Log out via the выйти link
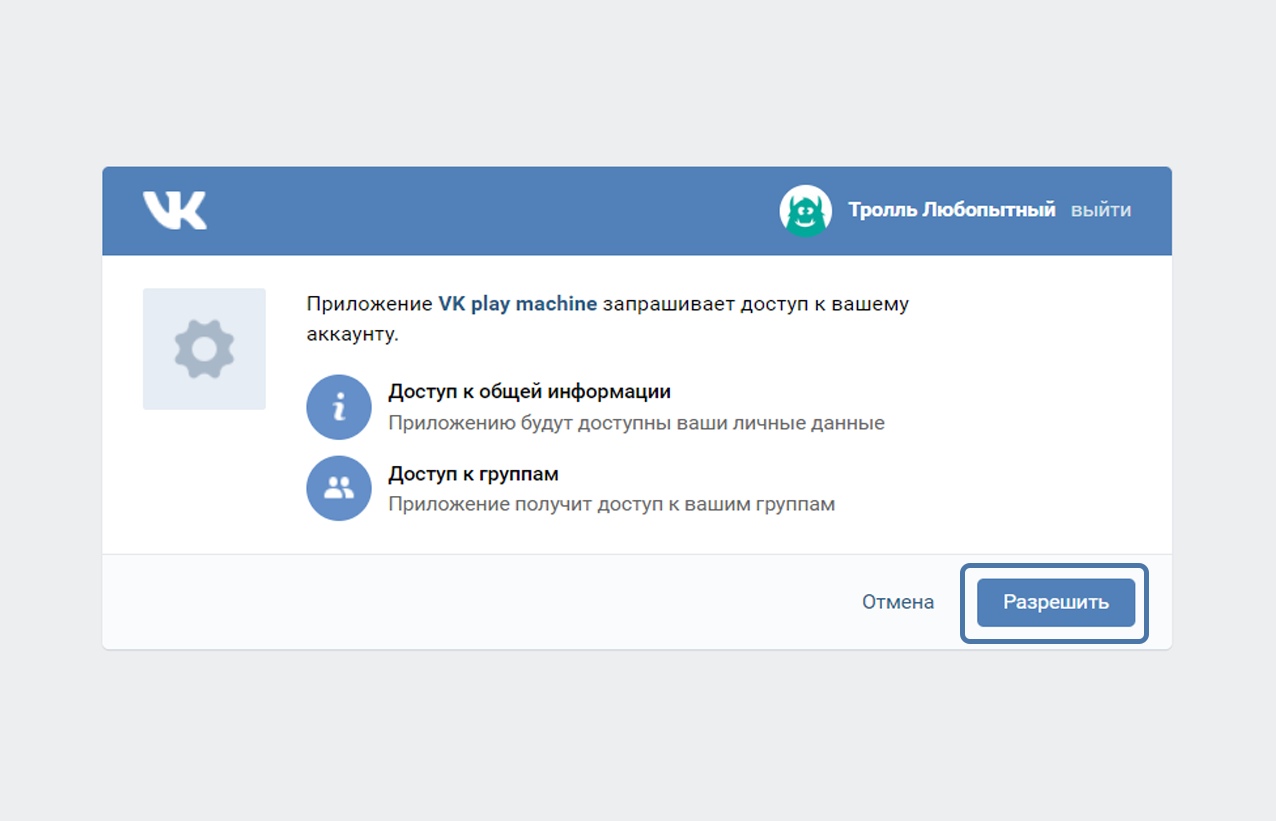The height and width of the screenshot is (821, 1276). click(1101, 210)
